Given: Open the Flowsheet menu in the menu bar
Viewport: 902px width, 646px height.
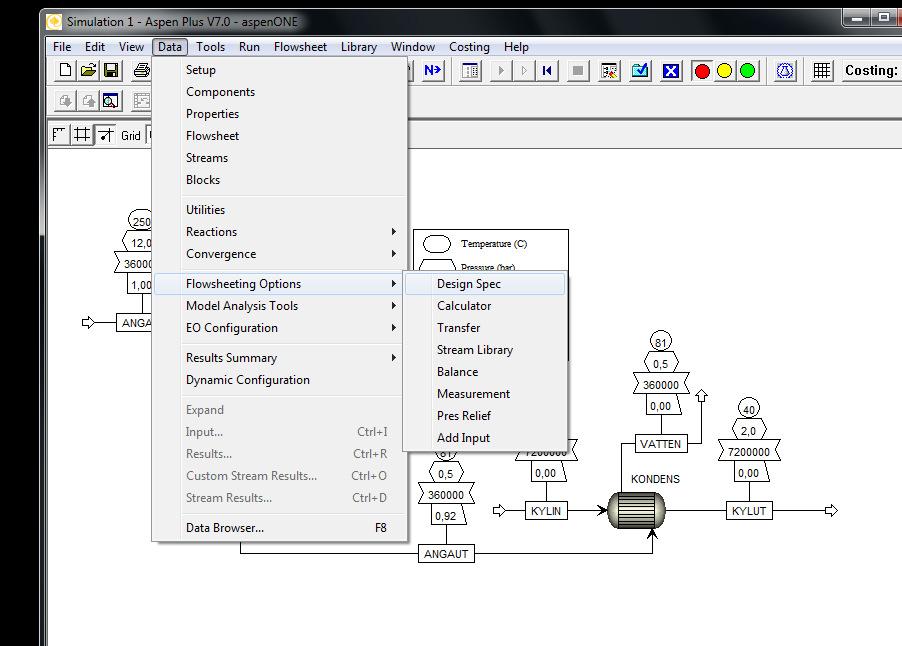Looking at the screenshot, I should pos(300,47).
